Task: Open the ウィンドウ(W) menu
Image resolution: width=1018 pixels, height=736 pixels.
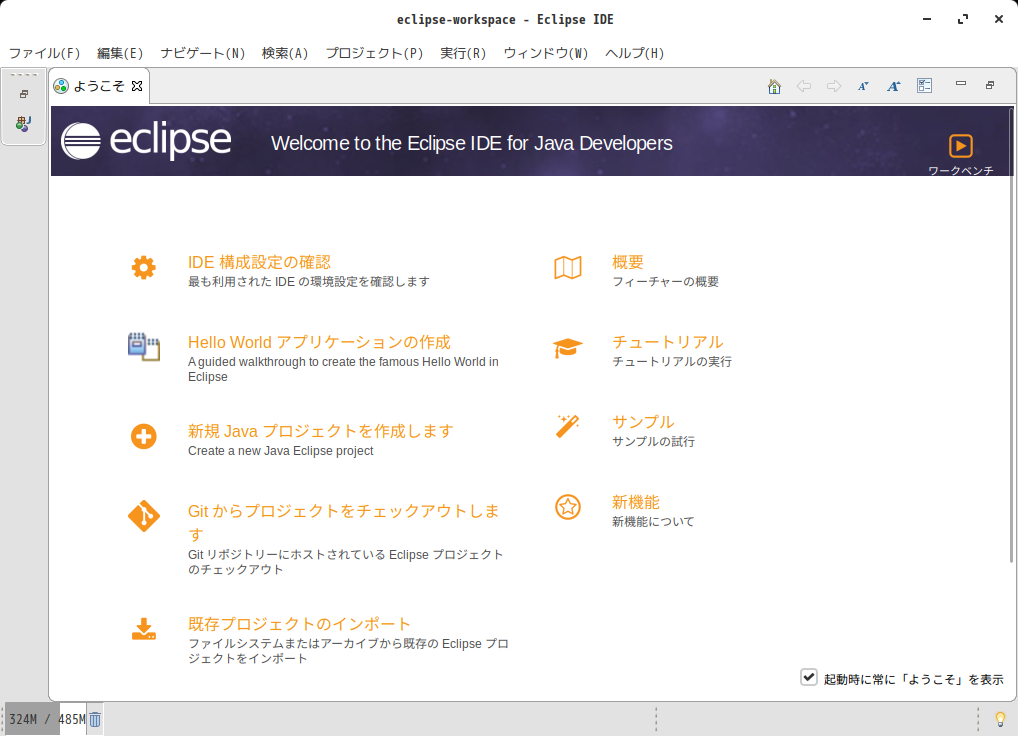Action: coord(545,53)
